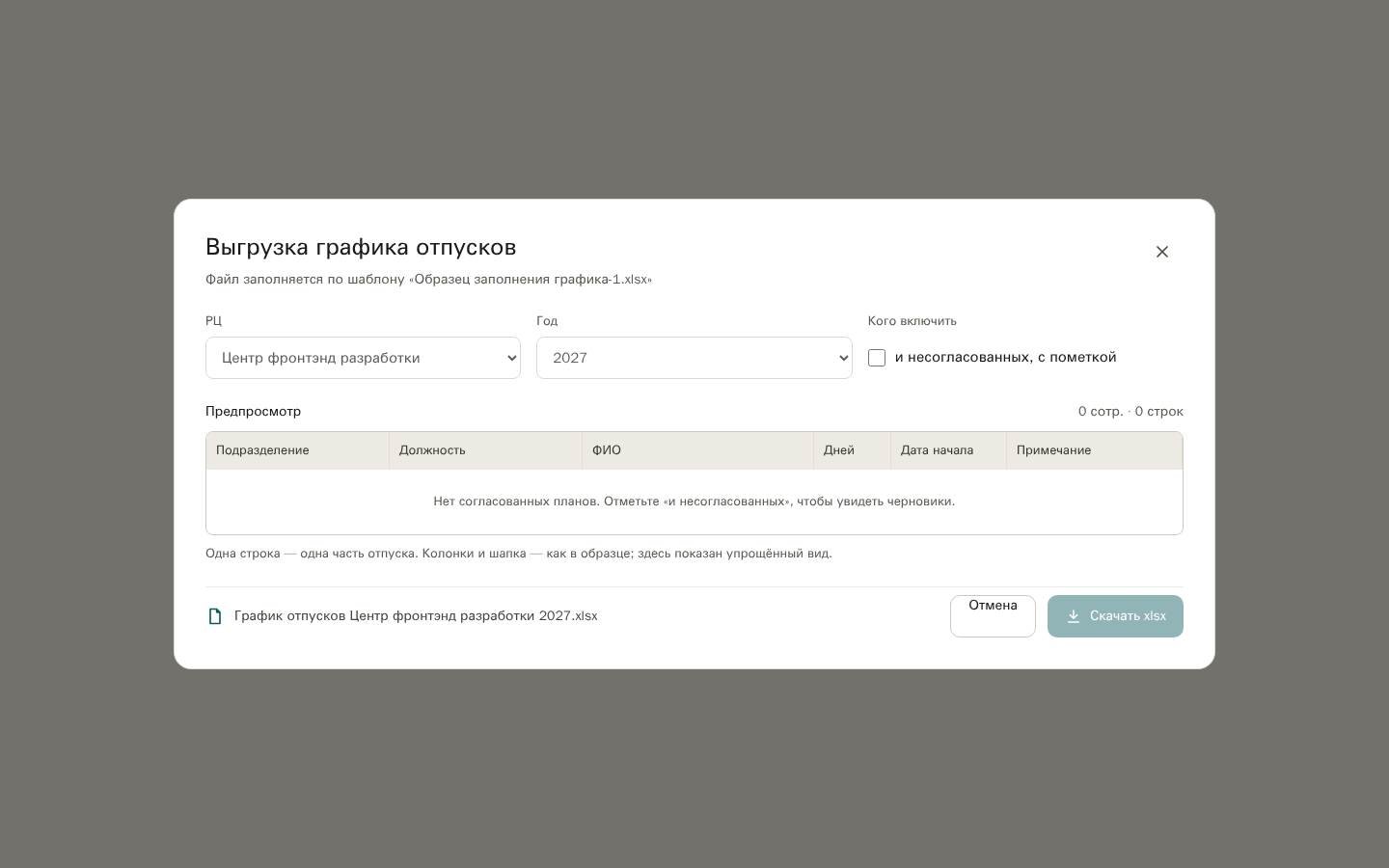The width and height of the screenshot is (1389, 868).
Task: Click the filename «График отпусков Центр фронтэнд разработки 2027.xlsx»
Action: coord(416,616)
